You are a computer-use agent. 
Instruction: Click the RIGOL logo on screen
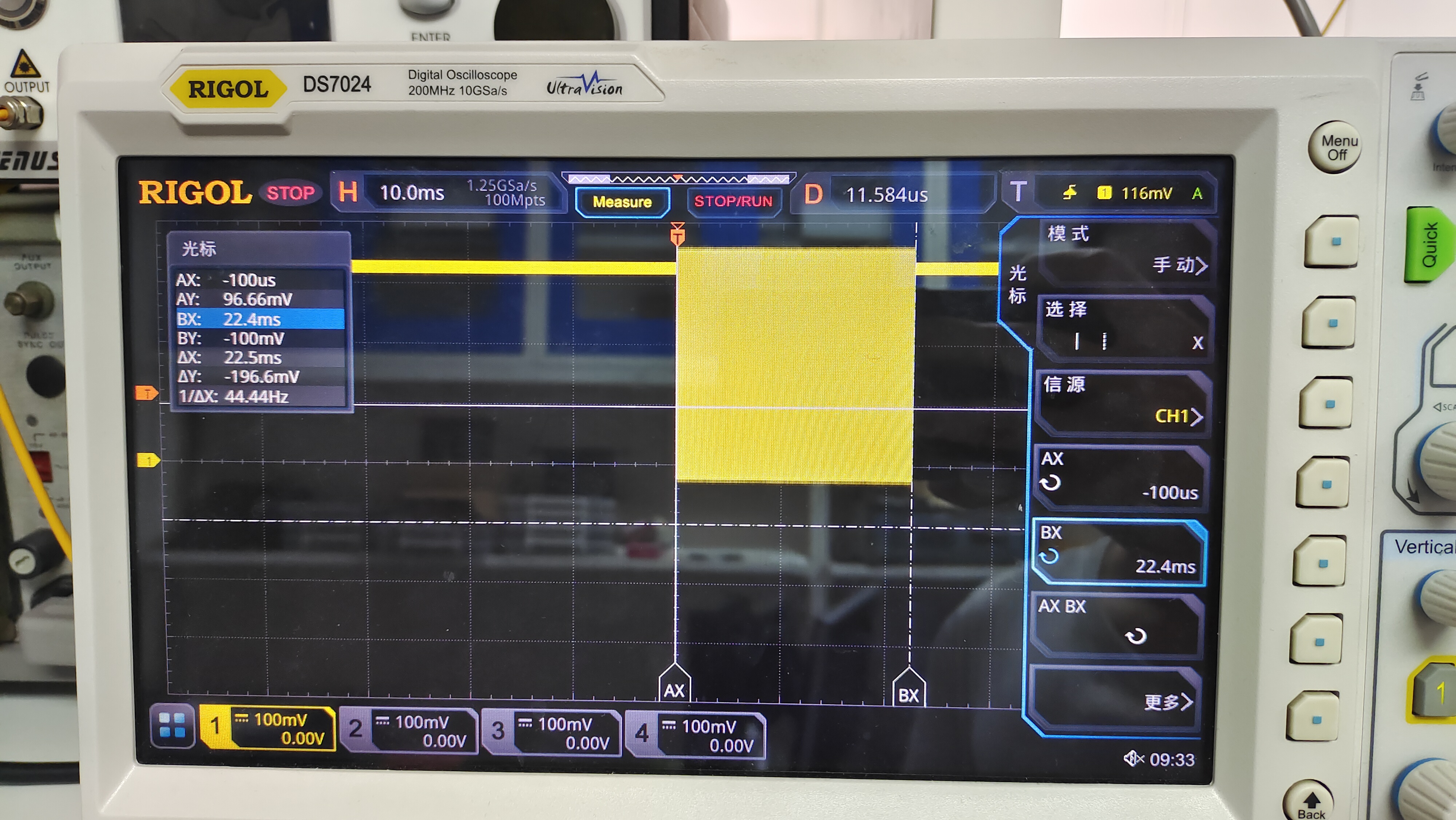195,193
